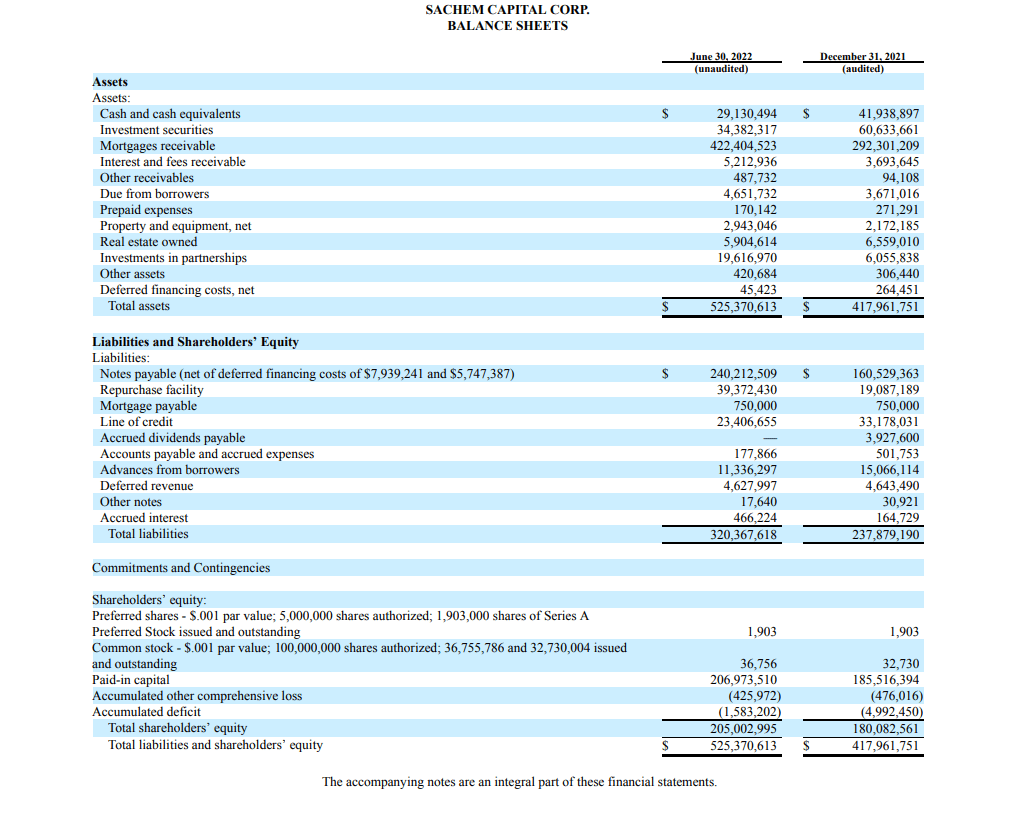Select total assets value 525,370,613

tap(743, 307)
